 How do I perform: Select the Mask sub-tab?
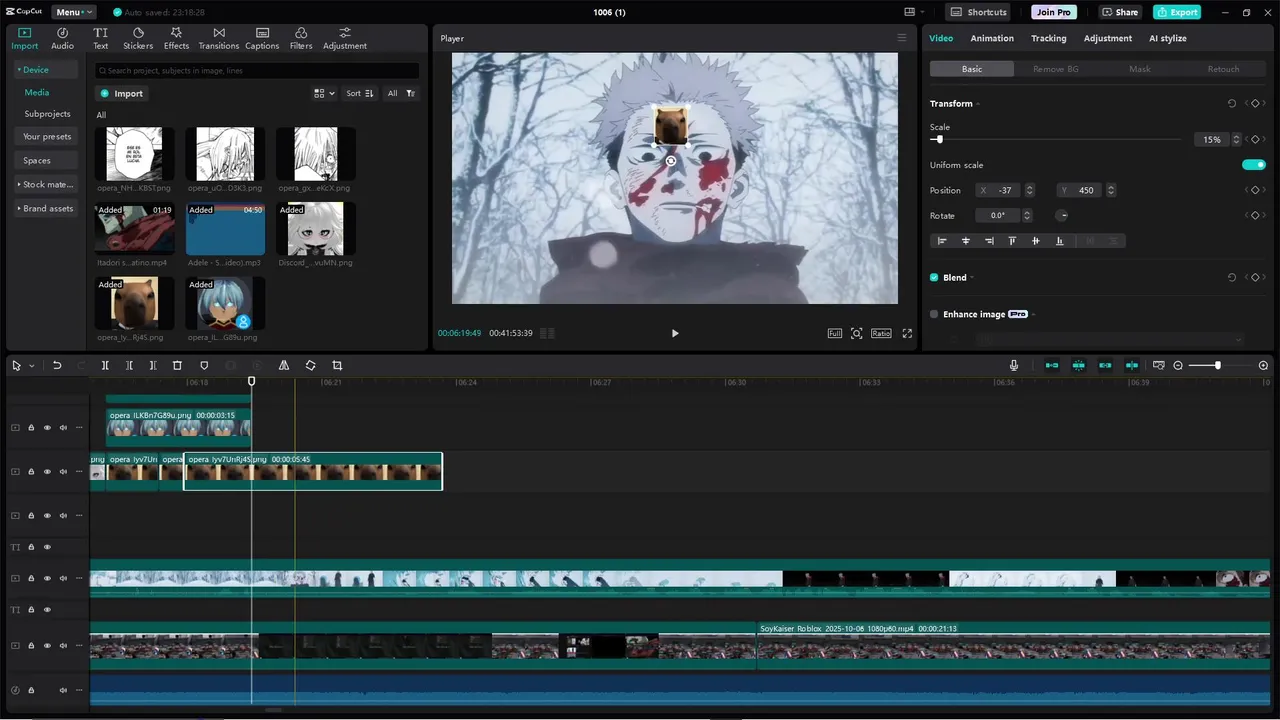click(1140, 69)
